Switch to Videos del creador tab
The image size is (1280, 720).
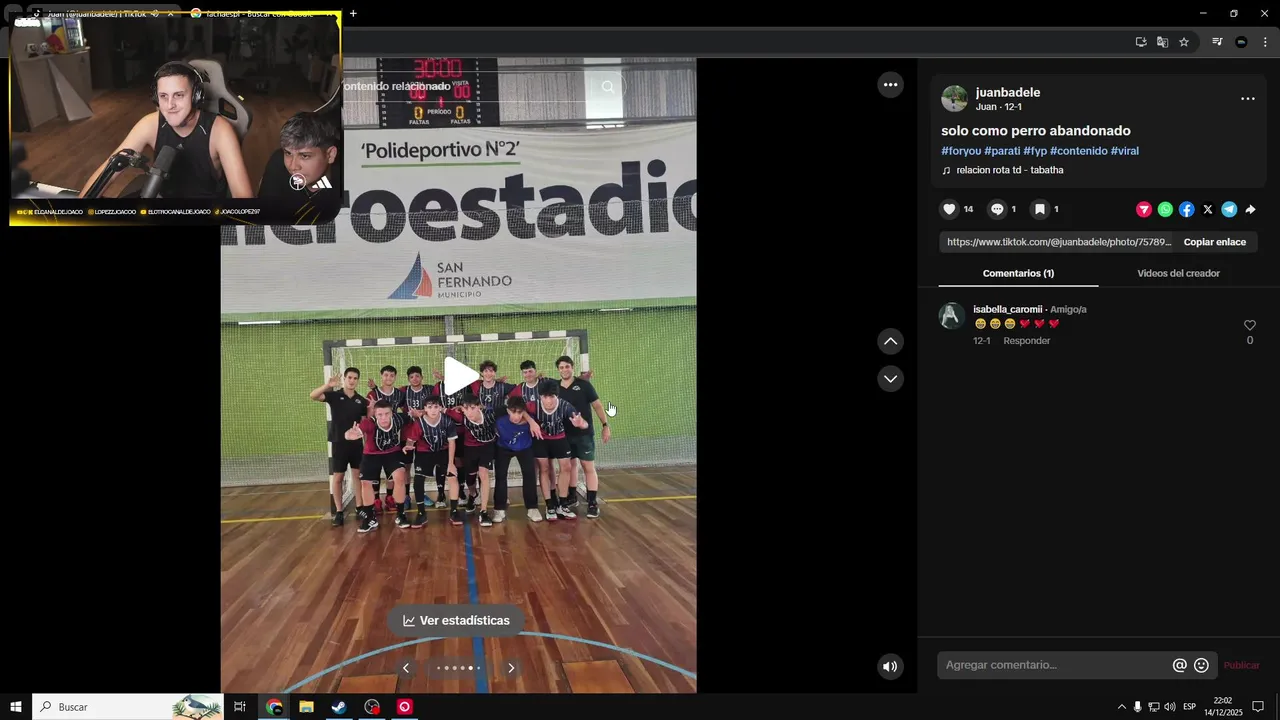click(x=1178, y=273)
